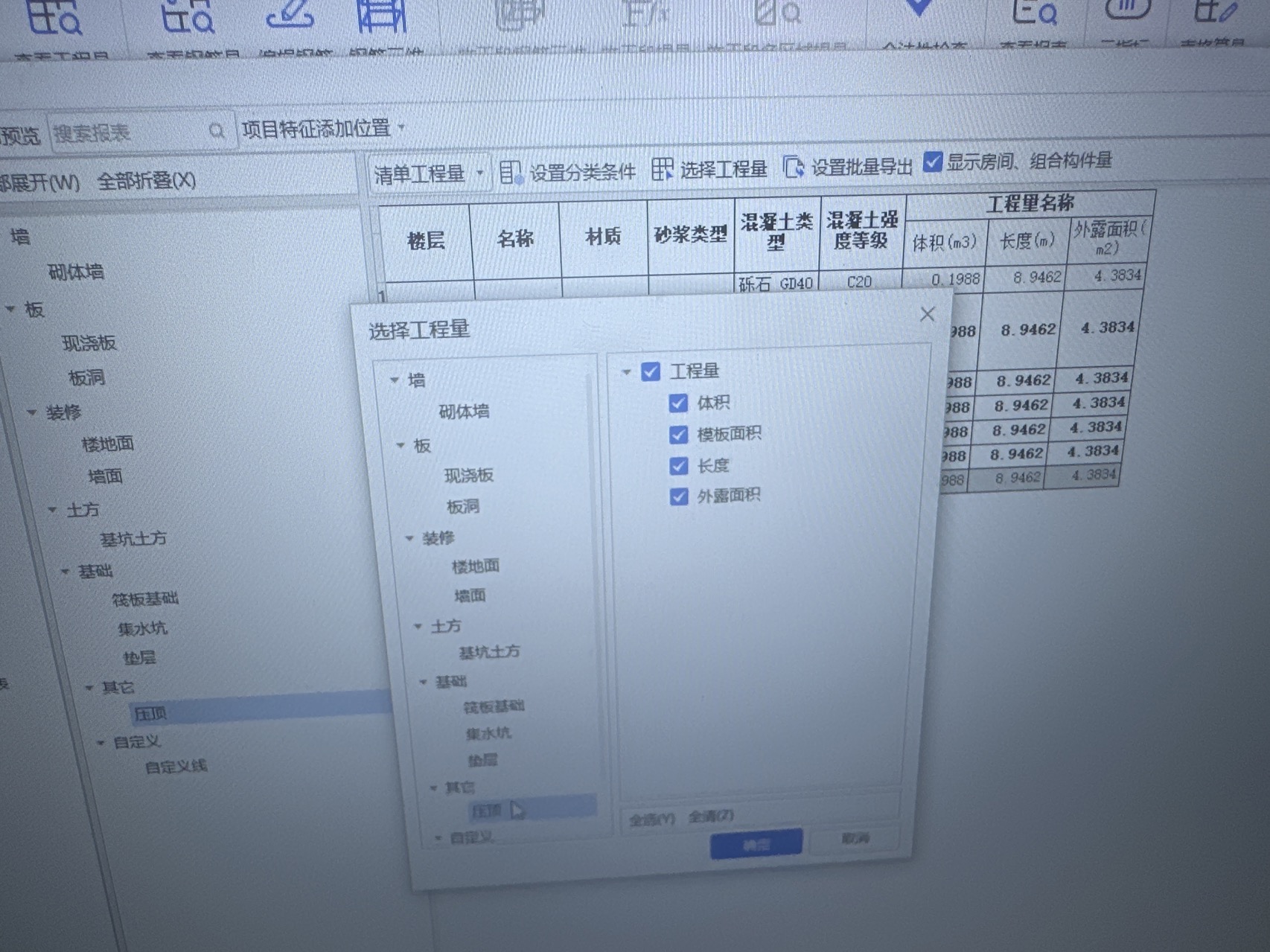This screenshot has width=1270, height=952.
Task: Select 基坑土方 in the main left tree
Action: 133,539
